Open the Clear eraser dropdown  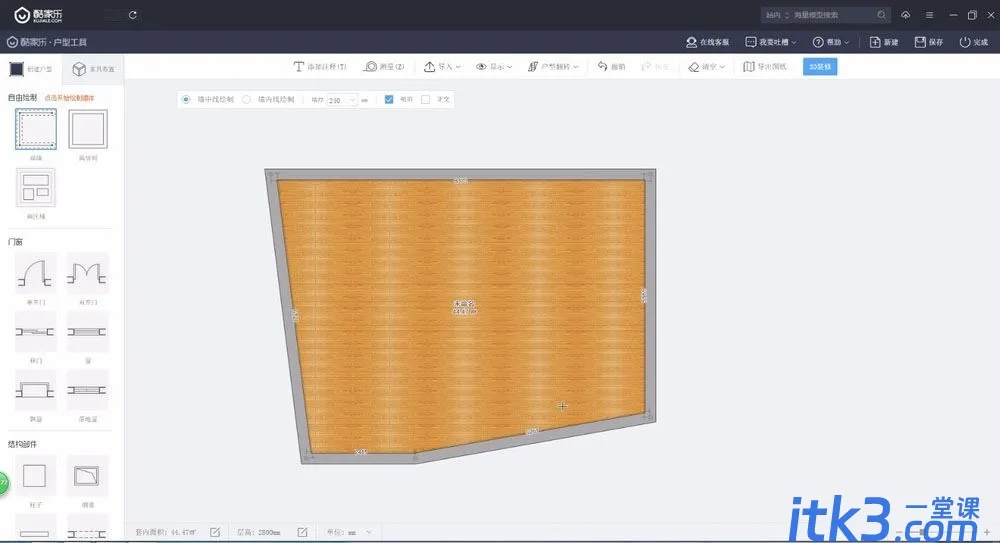(706, 66)
